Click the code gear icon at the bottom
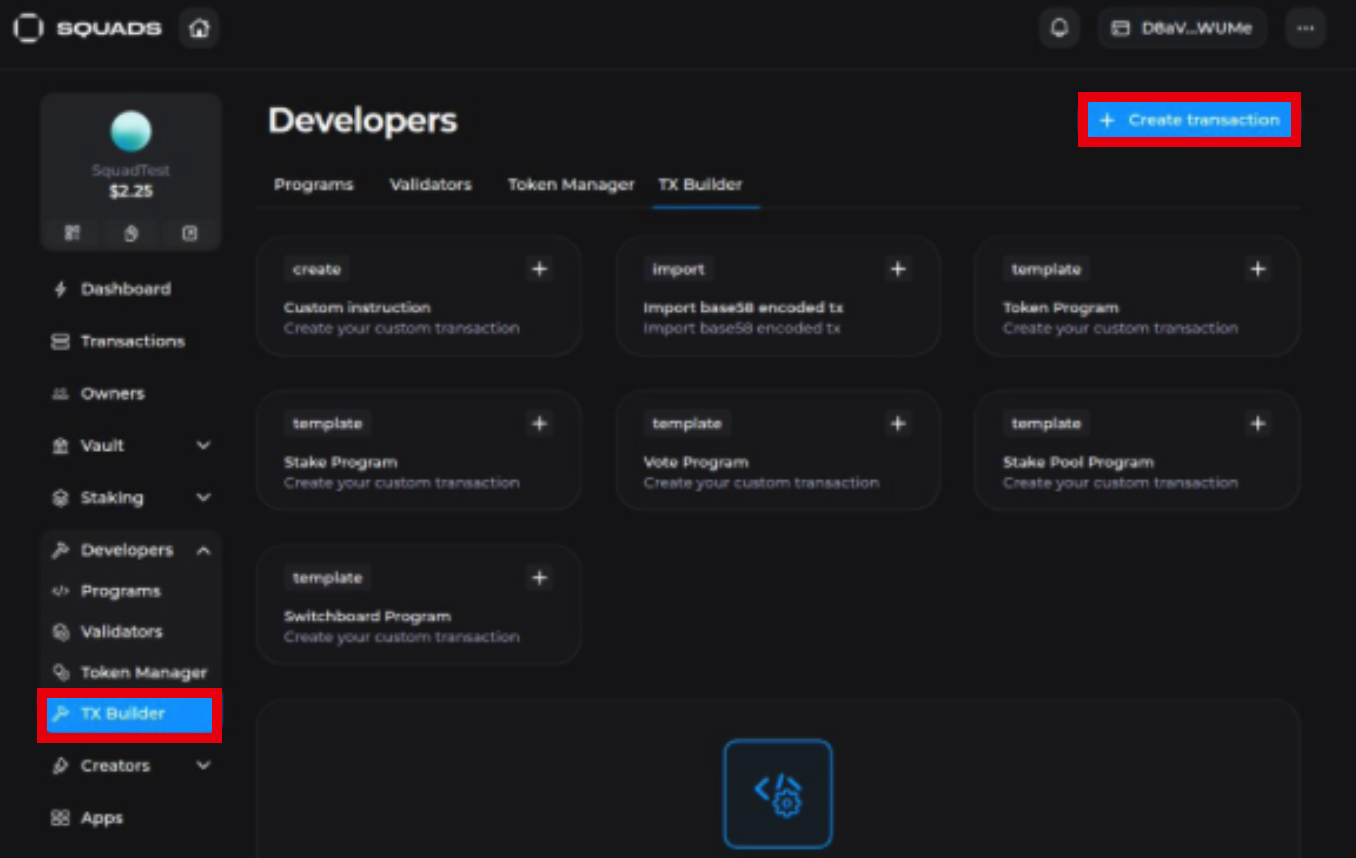The width and height of the screenshot is (1356, 858). (778, 793)
